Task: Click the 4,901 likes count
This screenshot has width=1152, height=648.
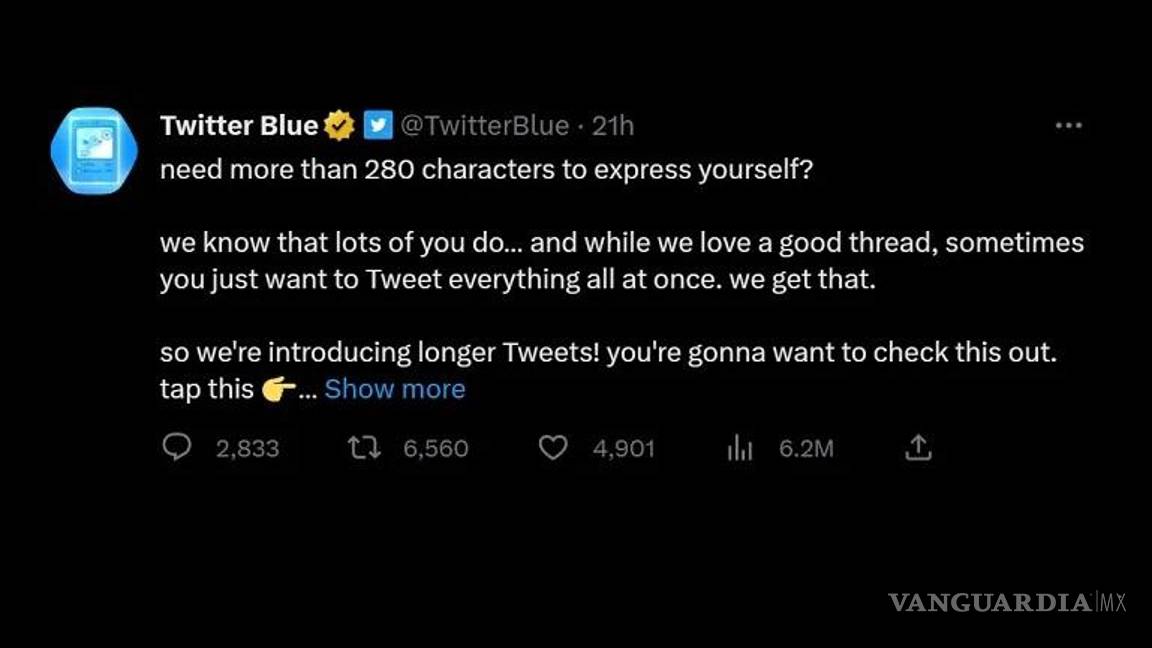Action: pos(623,449)
